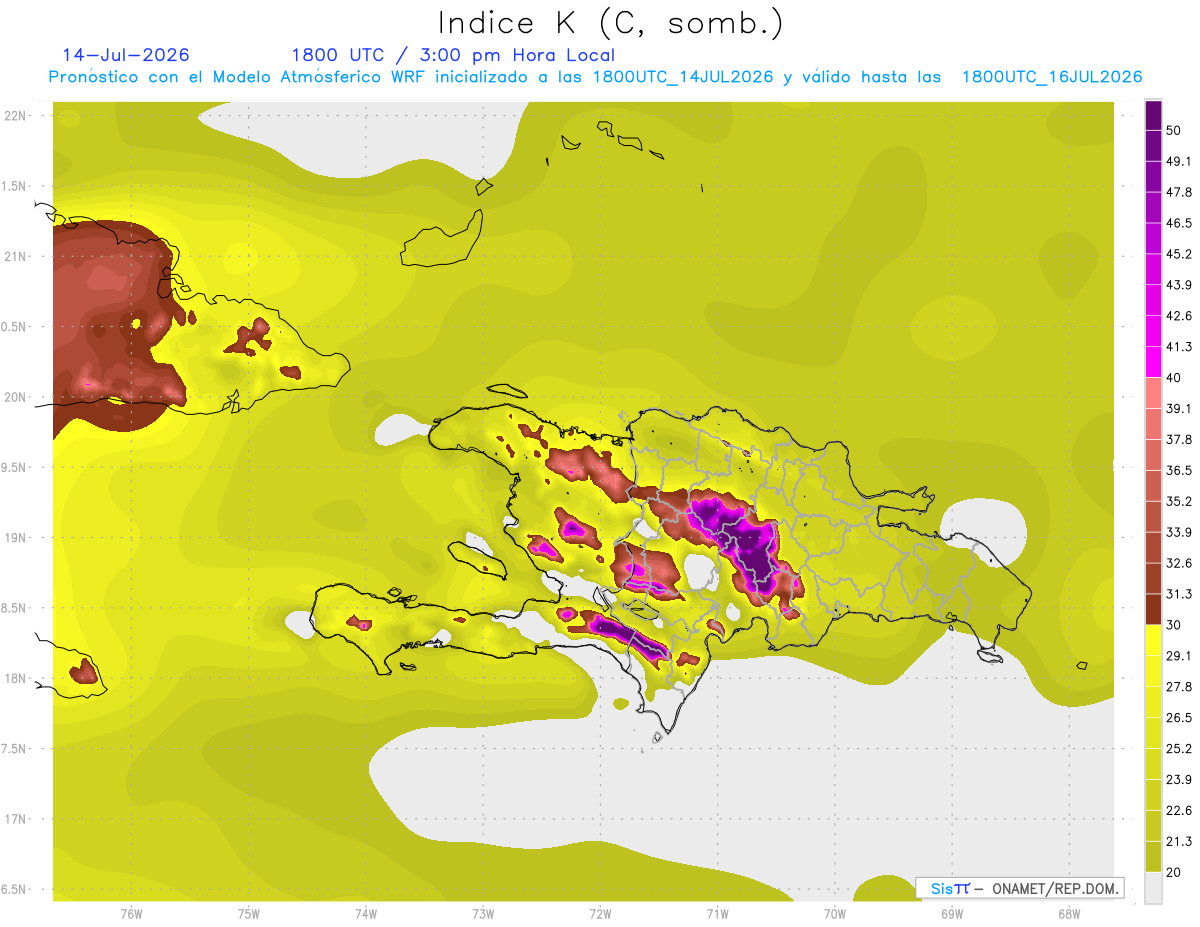Click the '1800UTC_16JUL2026' valid-until time text
The width and height of the screenshot is (1200, 927).
pyautogui.click(x=1052, y=77)
